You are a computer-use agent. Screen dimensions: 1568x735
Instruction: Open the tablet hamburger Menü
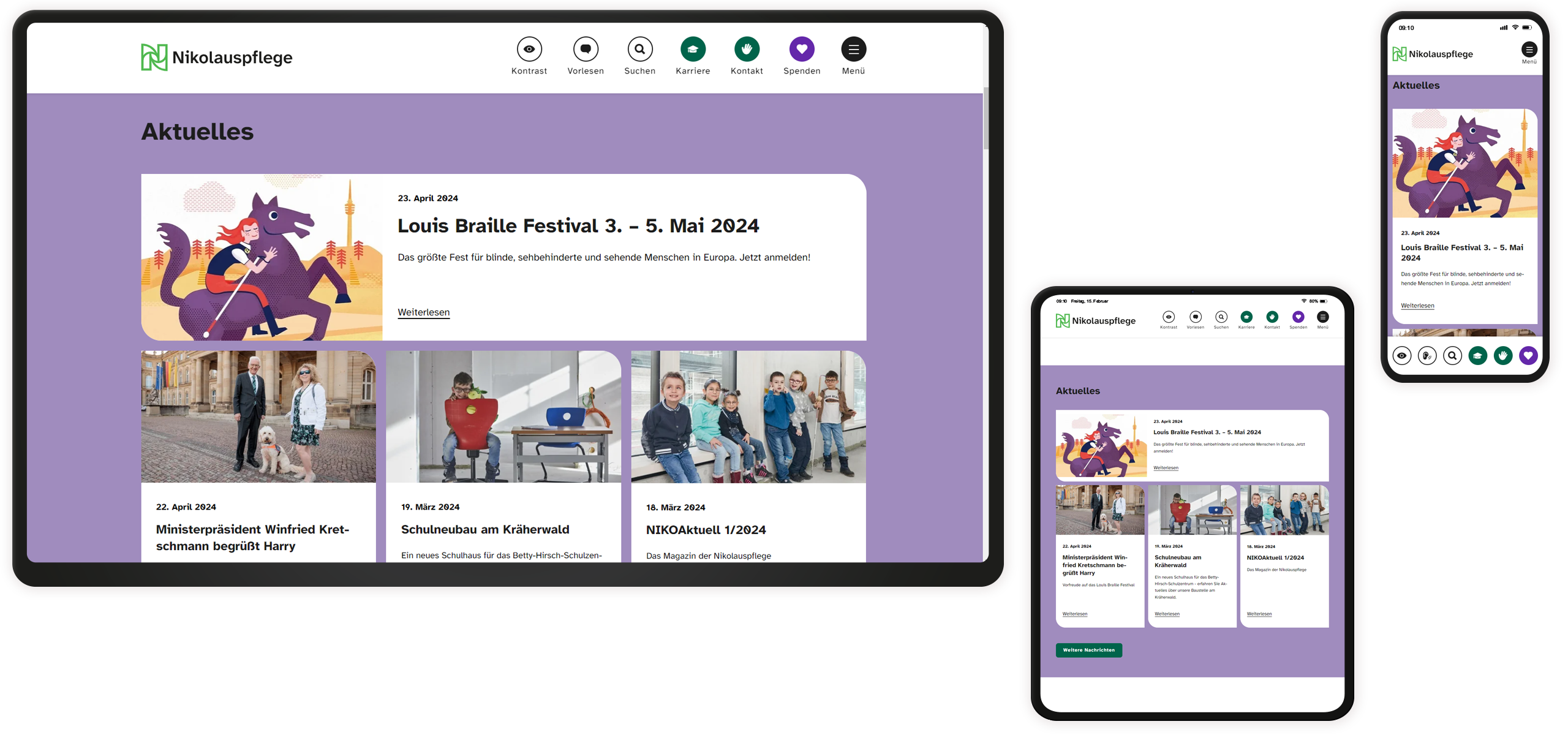pyautogui.click(x=1323, y=317)
